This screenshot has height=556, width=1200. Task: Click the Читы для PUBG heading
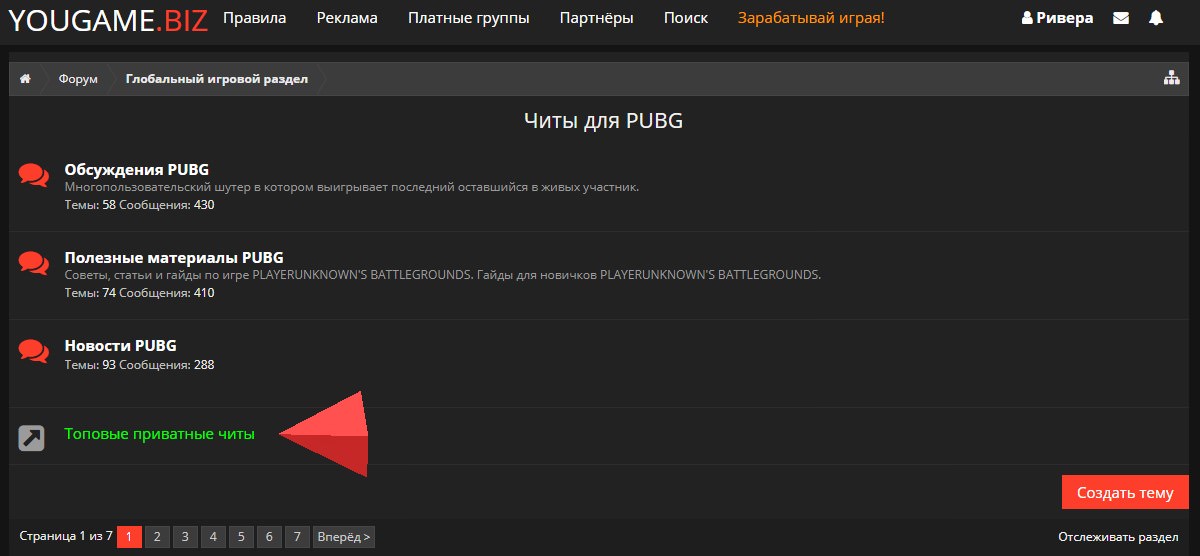pyautogui.click(x=603, y=121)
